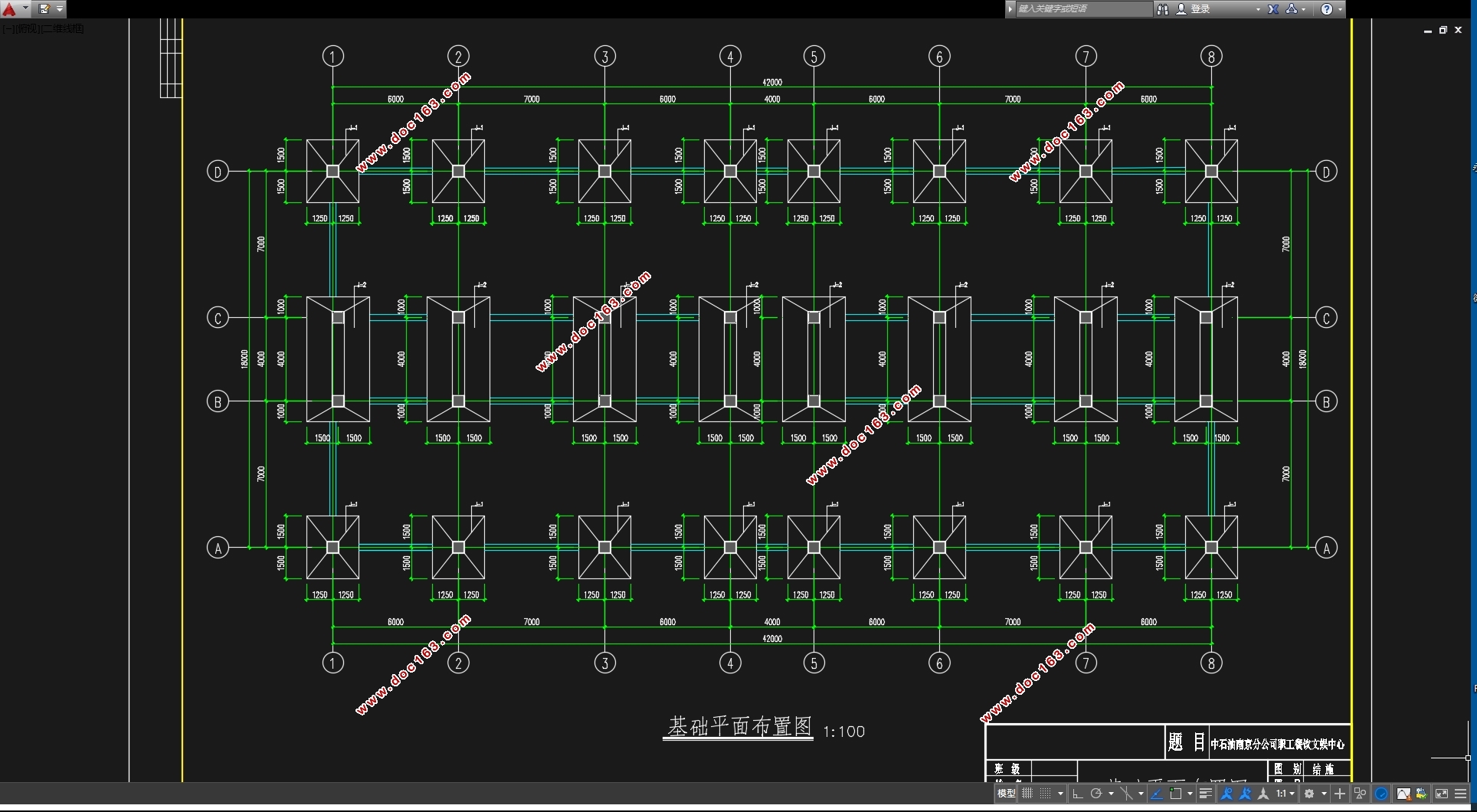Image resolution: width=1477 pixels, height=812 pixels.
Task: Toggle annotation auto-scale icon in status bar
Action: pos(1245,794)
